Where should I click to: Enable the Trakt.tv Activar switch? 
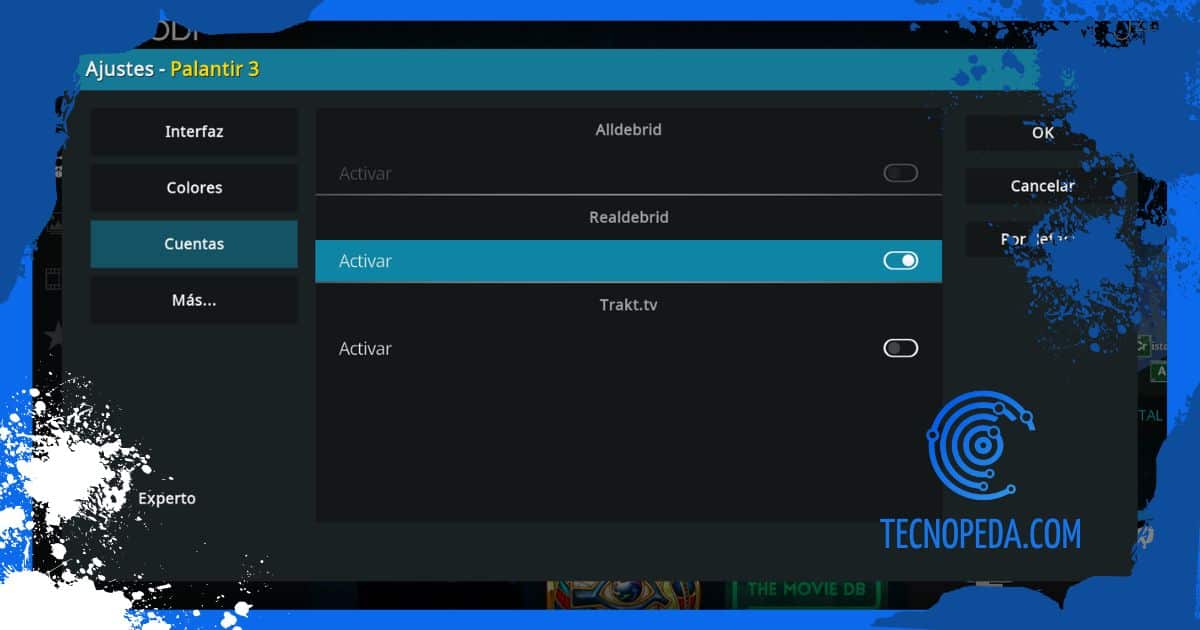(900, 348)
